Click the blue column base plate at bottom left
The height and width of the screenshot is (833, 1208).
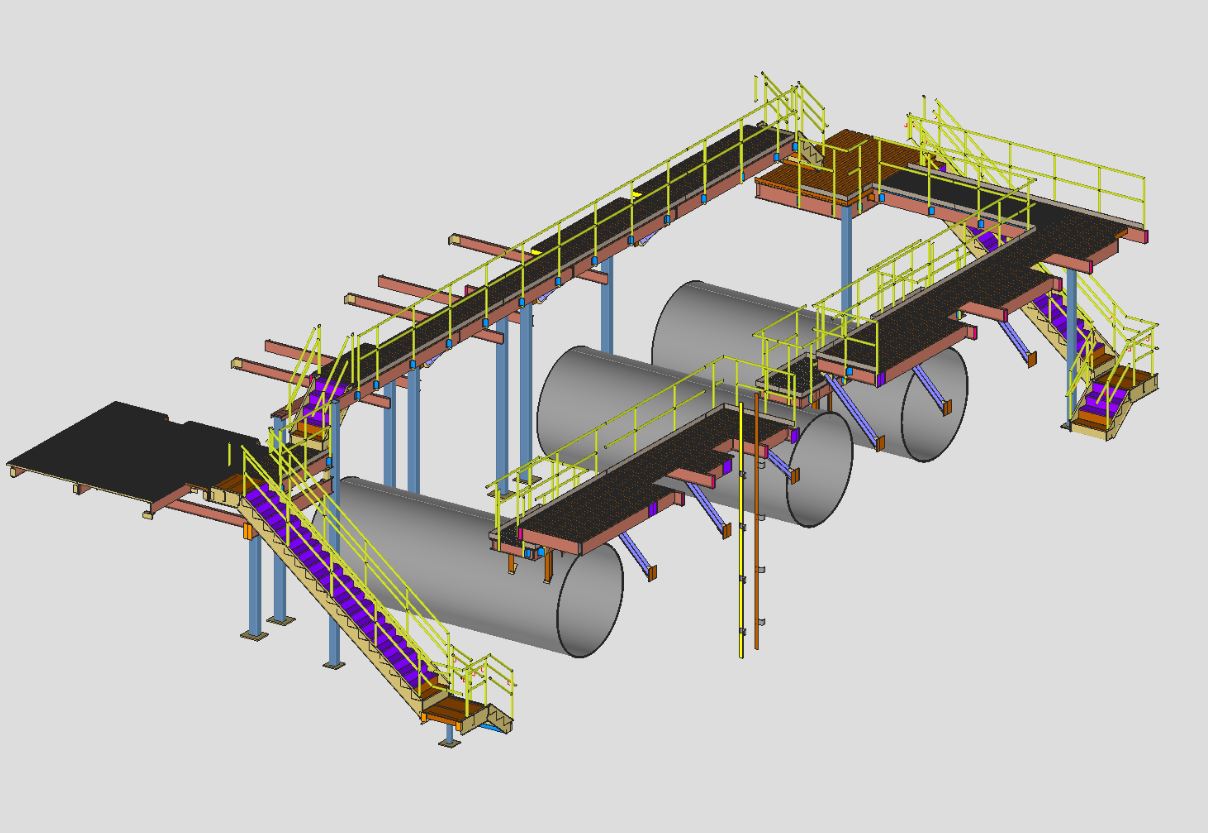click(253, 633)
